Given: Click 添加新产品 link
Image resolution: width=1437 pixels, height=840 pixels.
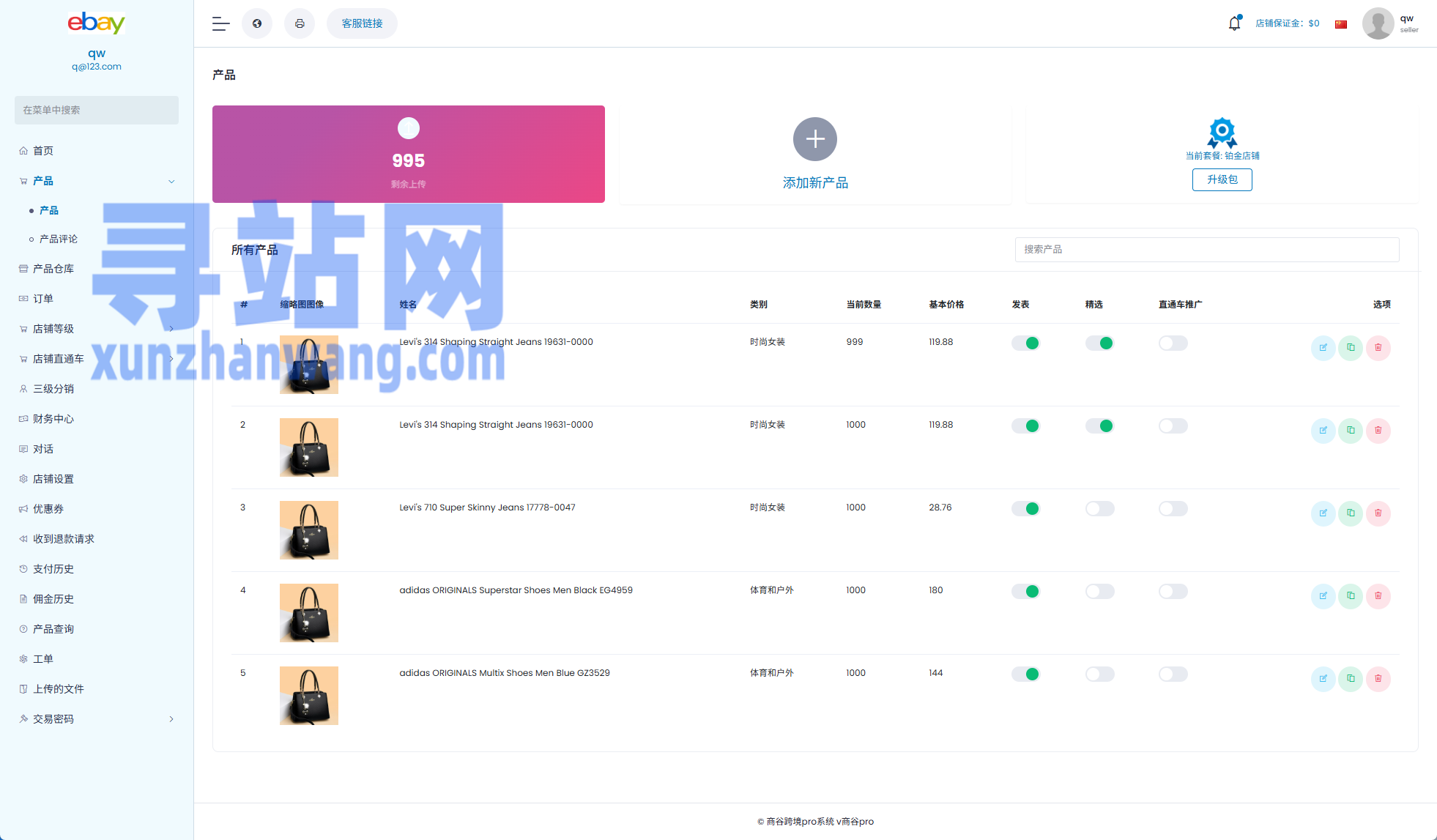Looking at the screenshot, I should click(x=815, y=183).
